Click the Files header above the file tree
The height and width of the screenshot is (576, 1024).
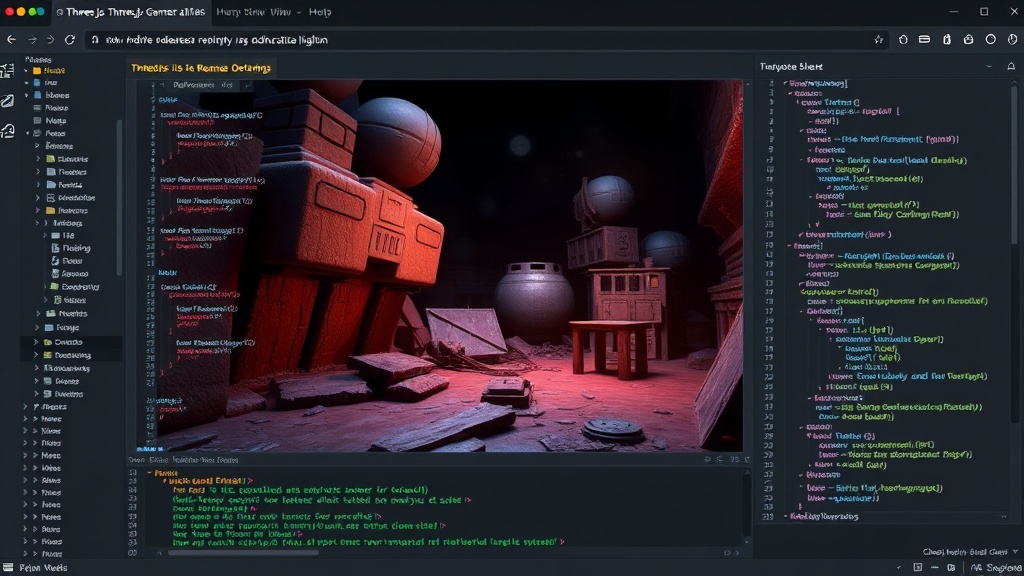pyautogui.click(x=38, y=59)
